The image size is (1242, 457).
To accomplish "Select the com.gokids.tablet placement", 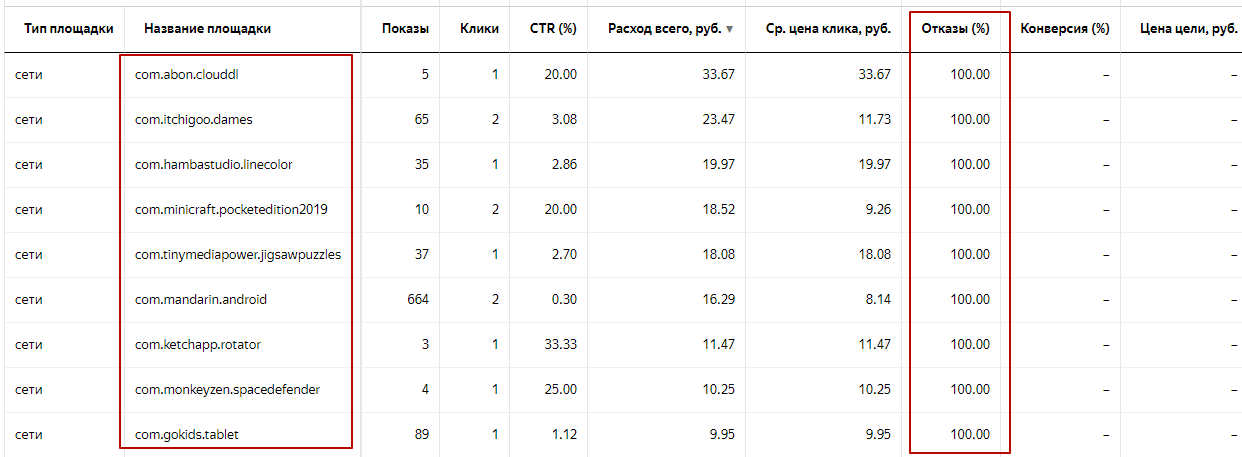I will pyautogui.click(x=187, y=434).
